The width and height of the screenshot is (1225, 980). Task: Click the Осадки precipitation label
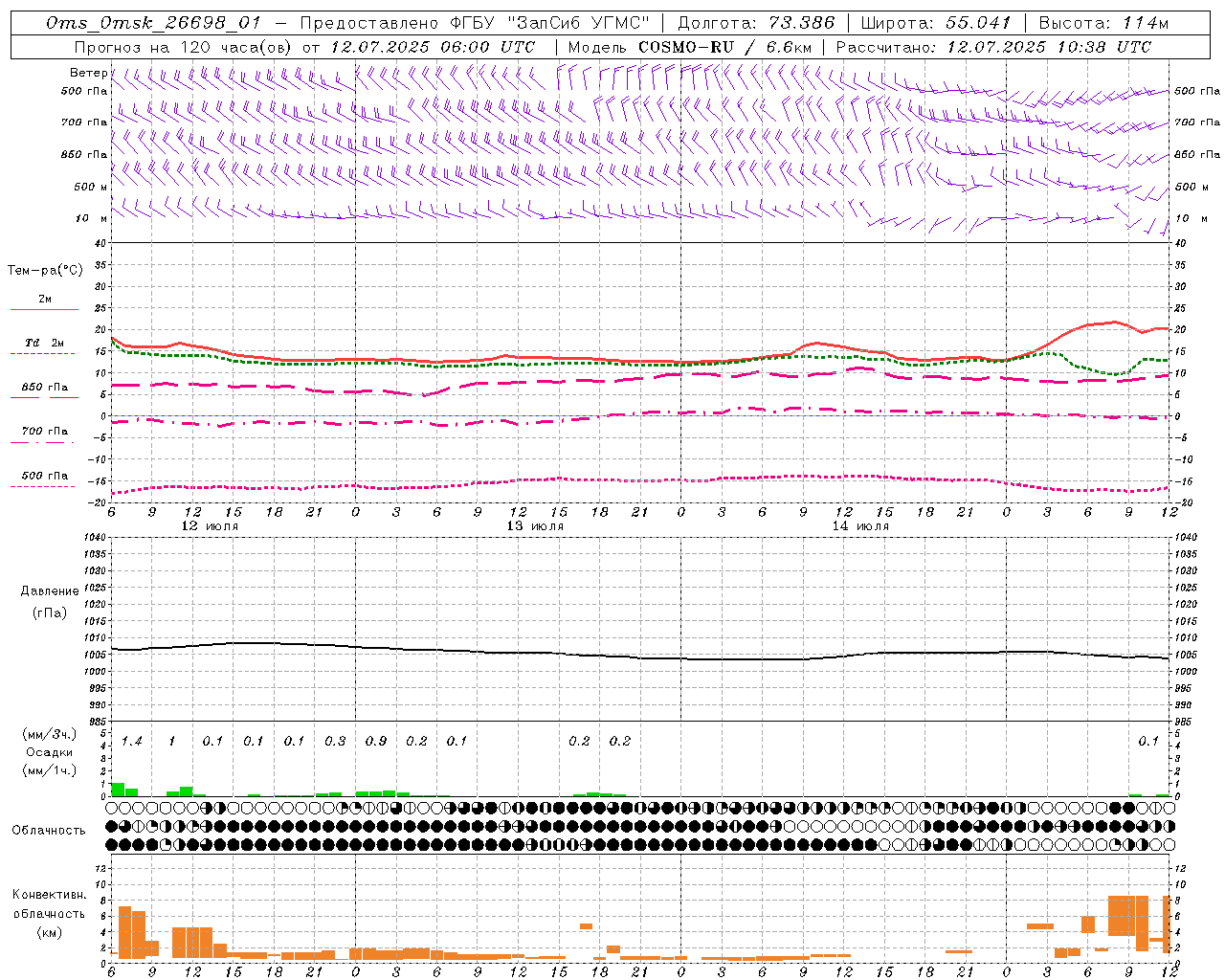point(50,752)
